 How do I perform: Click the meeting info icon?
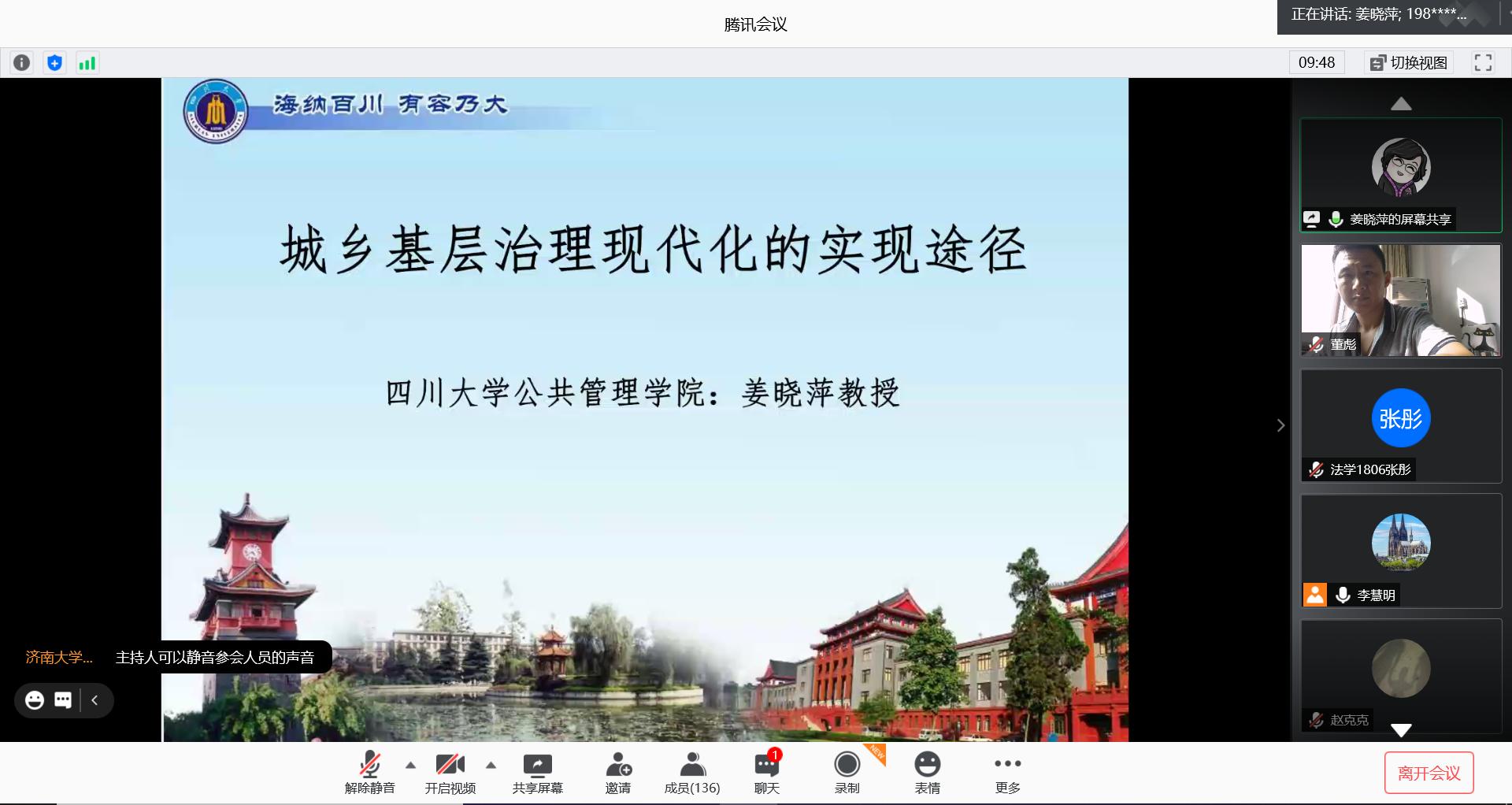point(22,63)
